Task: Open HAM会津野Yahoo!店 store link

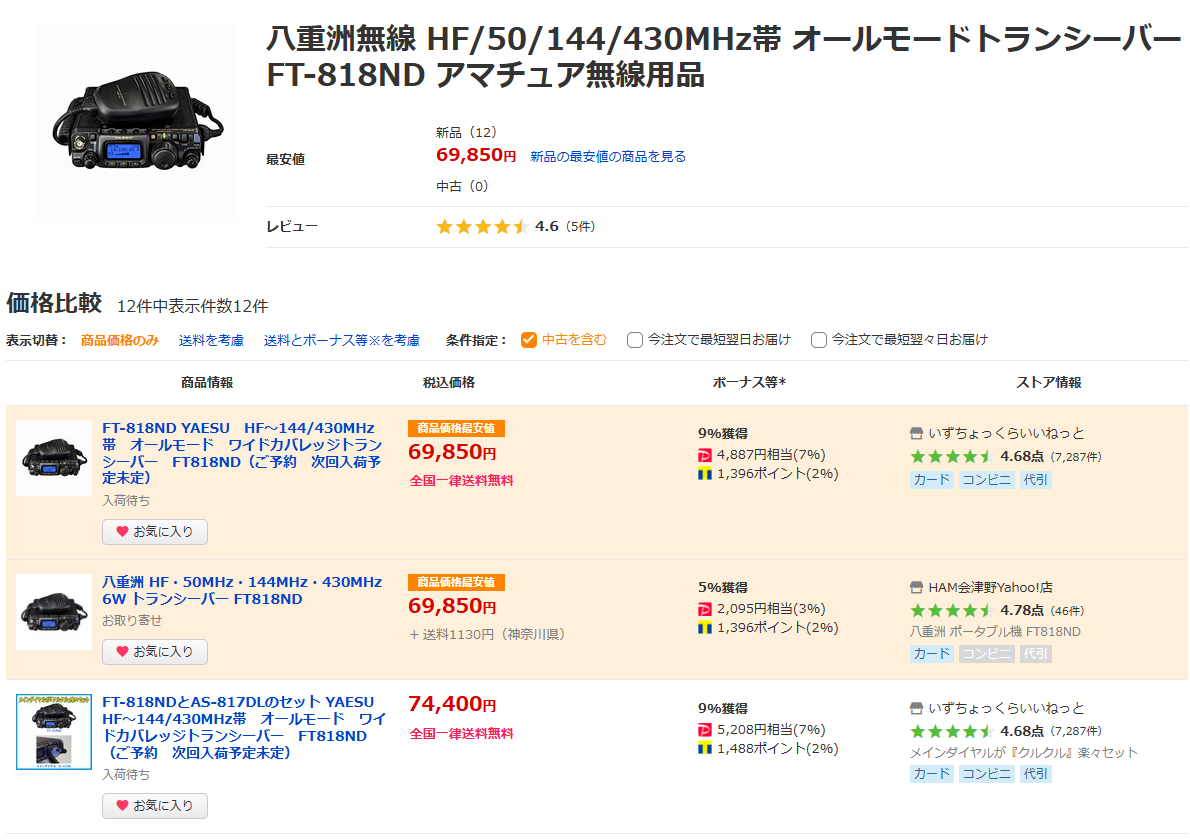Action: coord(990,587)
